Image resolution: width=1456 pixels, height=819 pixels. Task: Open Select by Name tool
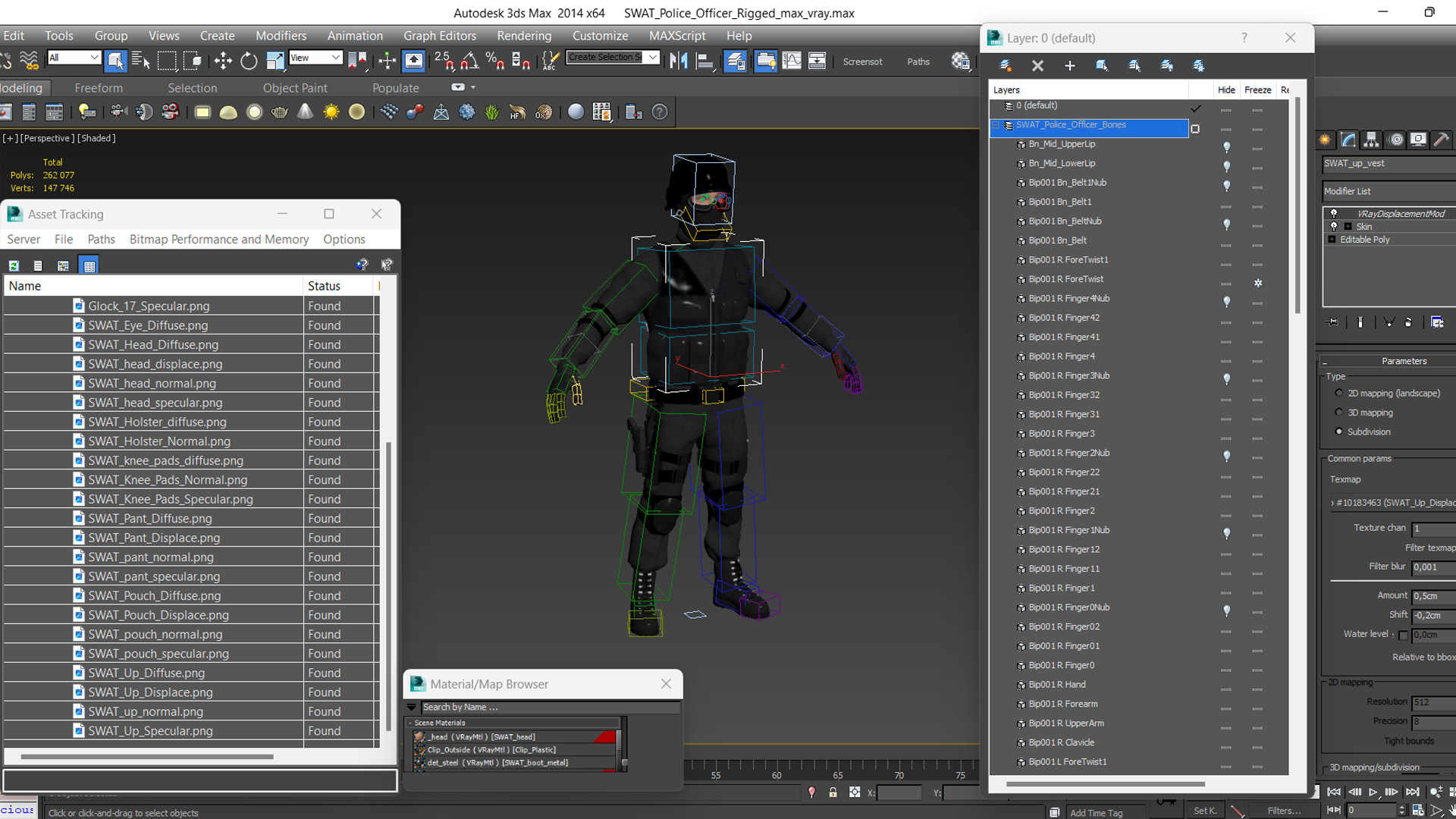coord(141,61)
